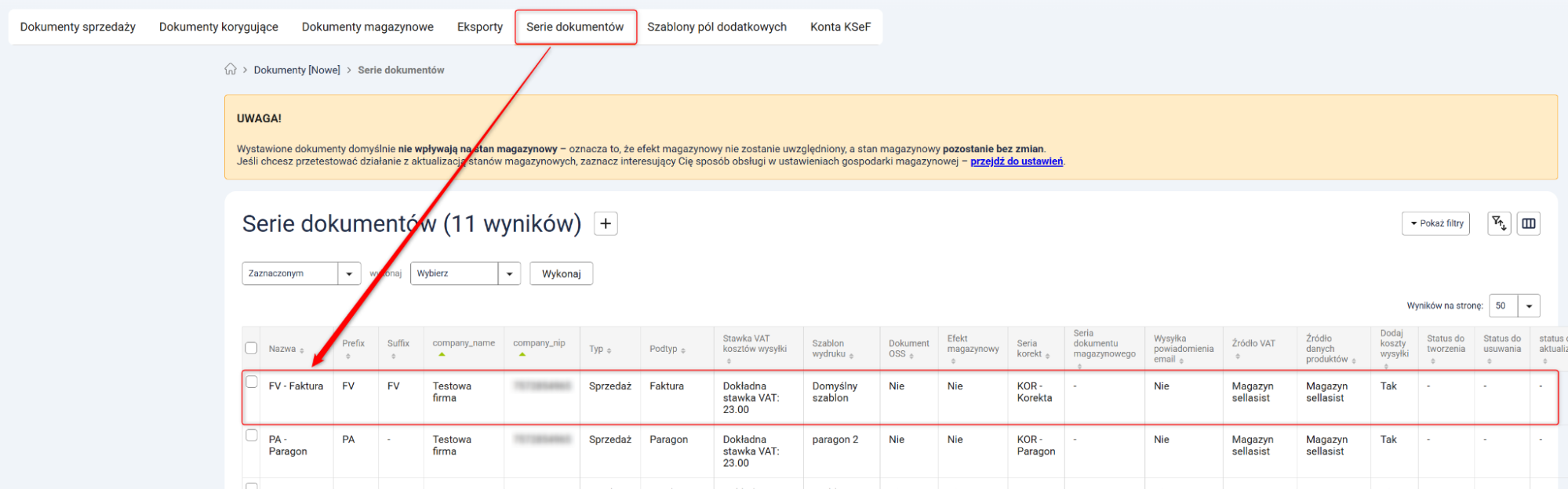
Task: Sort by the Podtyp column arrows
Action: 683,350
